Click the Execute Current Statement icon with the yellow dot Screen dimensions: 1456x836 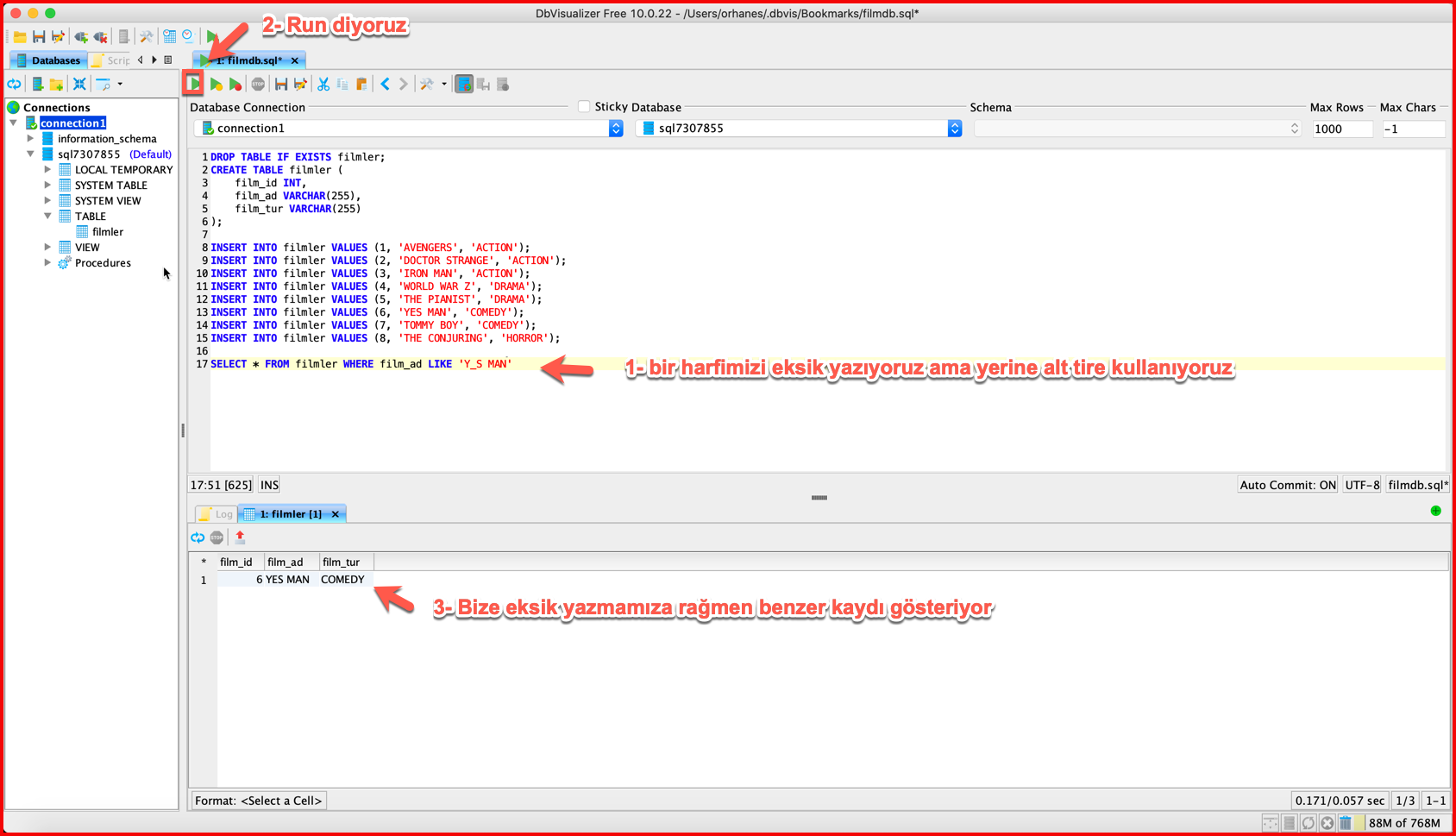pos(216,85)
